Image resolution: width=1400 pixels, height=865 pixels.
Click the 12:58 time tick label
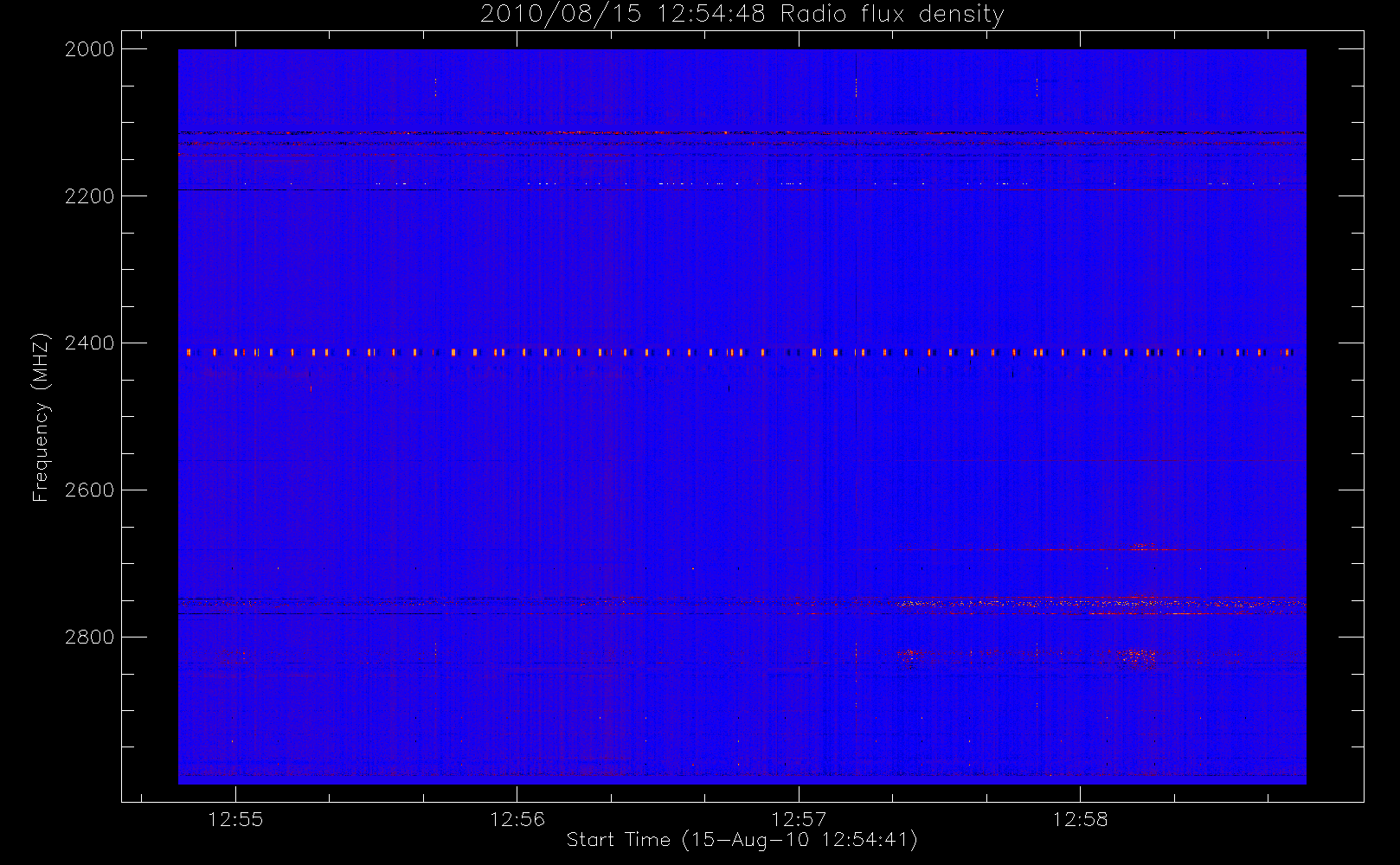click(x=1080, y=819)
